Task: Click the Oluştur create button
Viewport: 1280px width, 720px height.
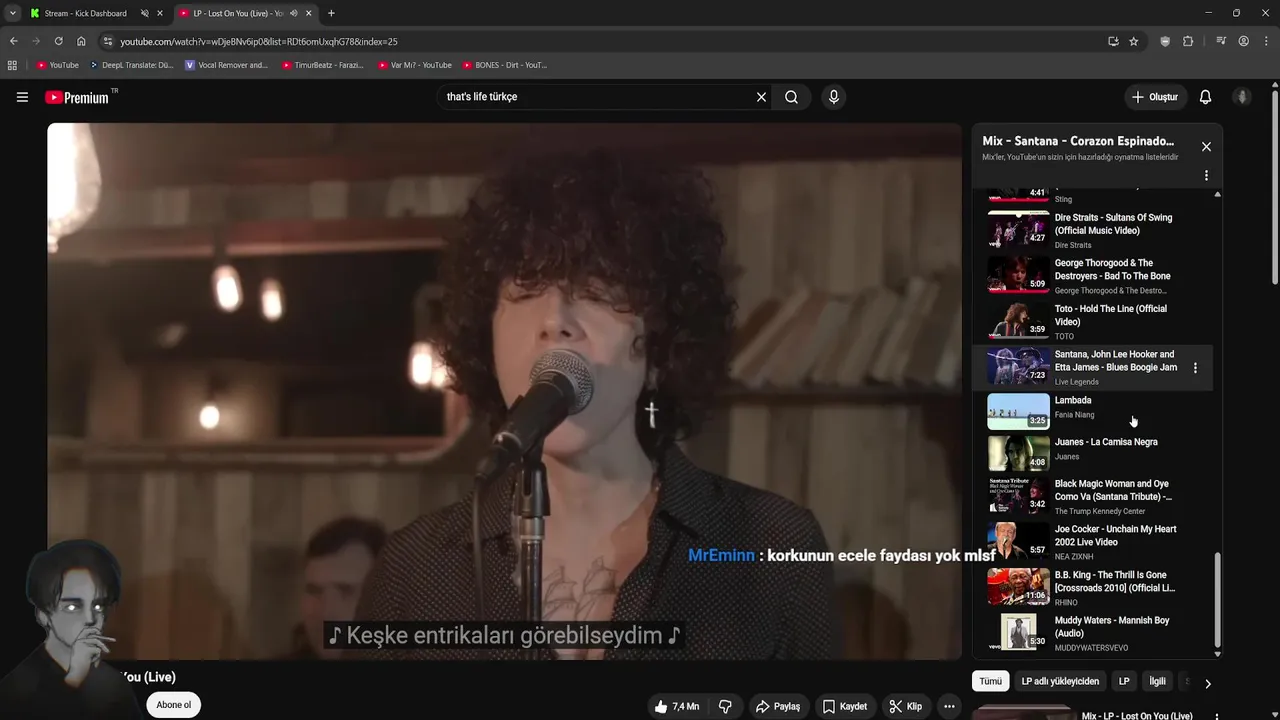Action: click(1154, 97)
